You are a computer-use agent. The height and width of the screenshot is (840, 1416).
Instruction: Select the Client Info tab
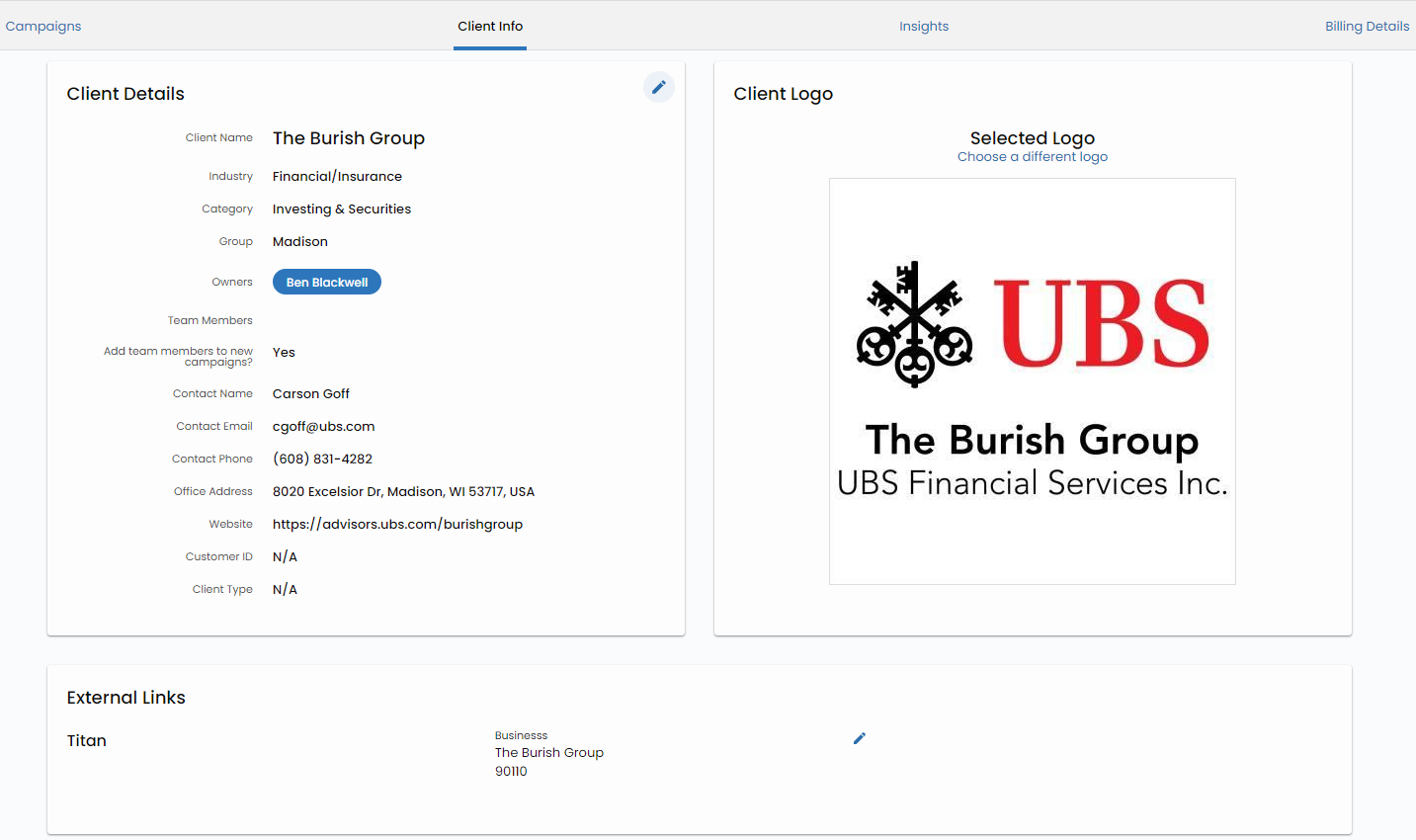(x=490, y=26)
